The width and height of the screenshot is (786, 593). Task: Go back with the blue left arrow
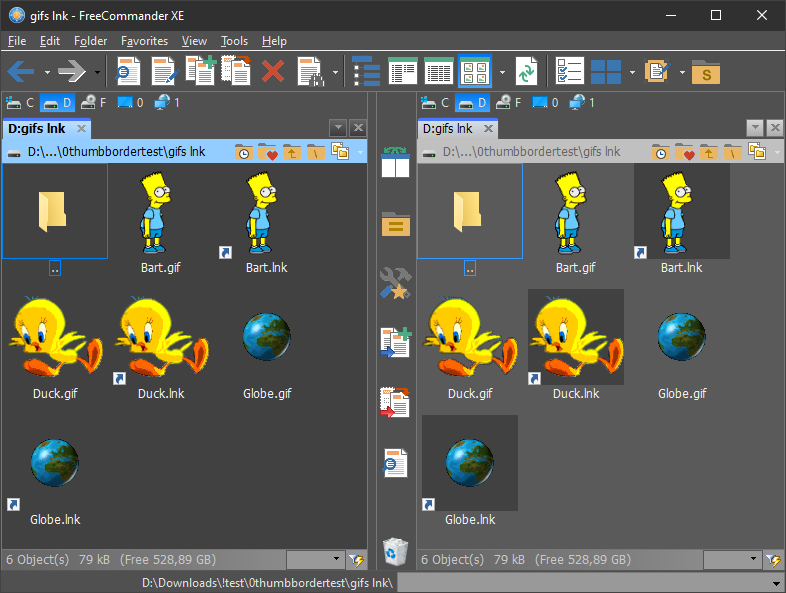pos(21,72)
